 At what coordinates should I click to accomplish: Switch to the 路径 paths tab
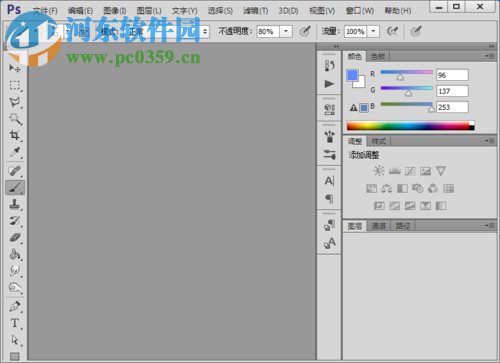coord(403,226)
